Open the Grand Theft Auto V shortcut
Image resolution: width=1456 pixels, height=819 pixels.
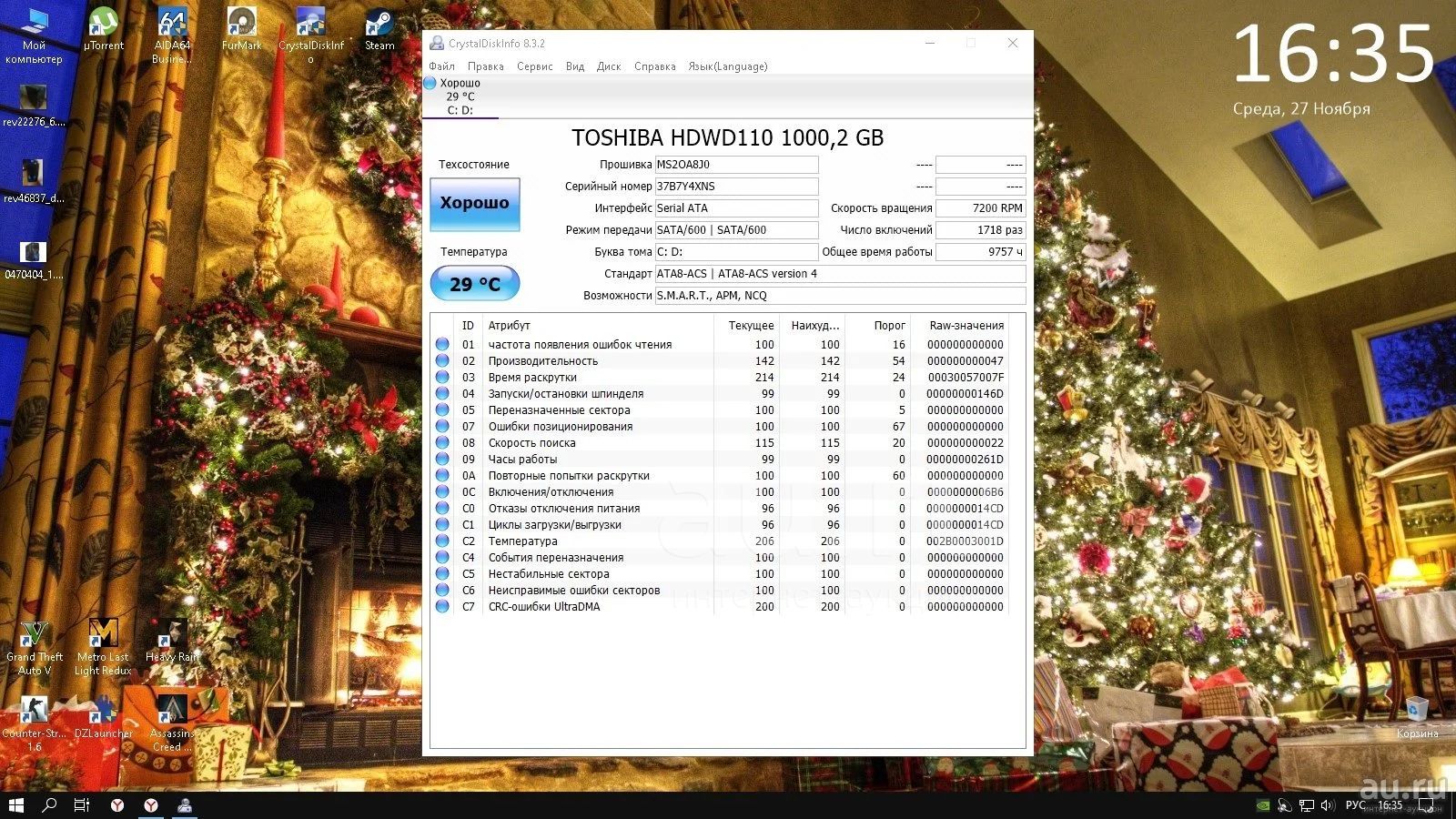[35, 647]
